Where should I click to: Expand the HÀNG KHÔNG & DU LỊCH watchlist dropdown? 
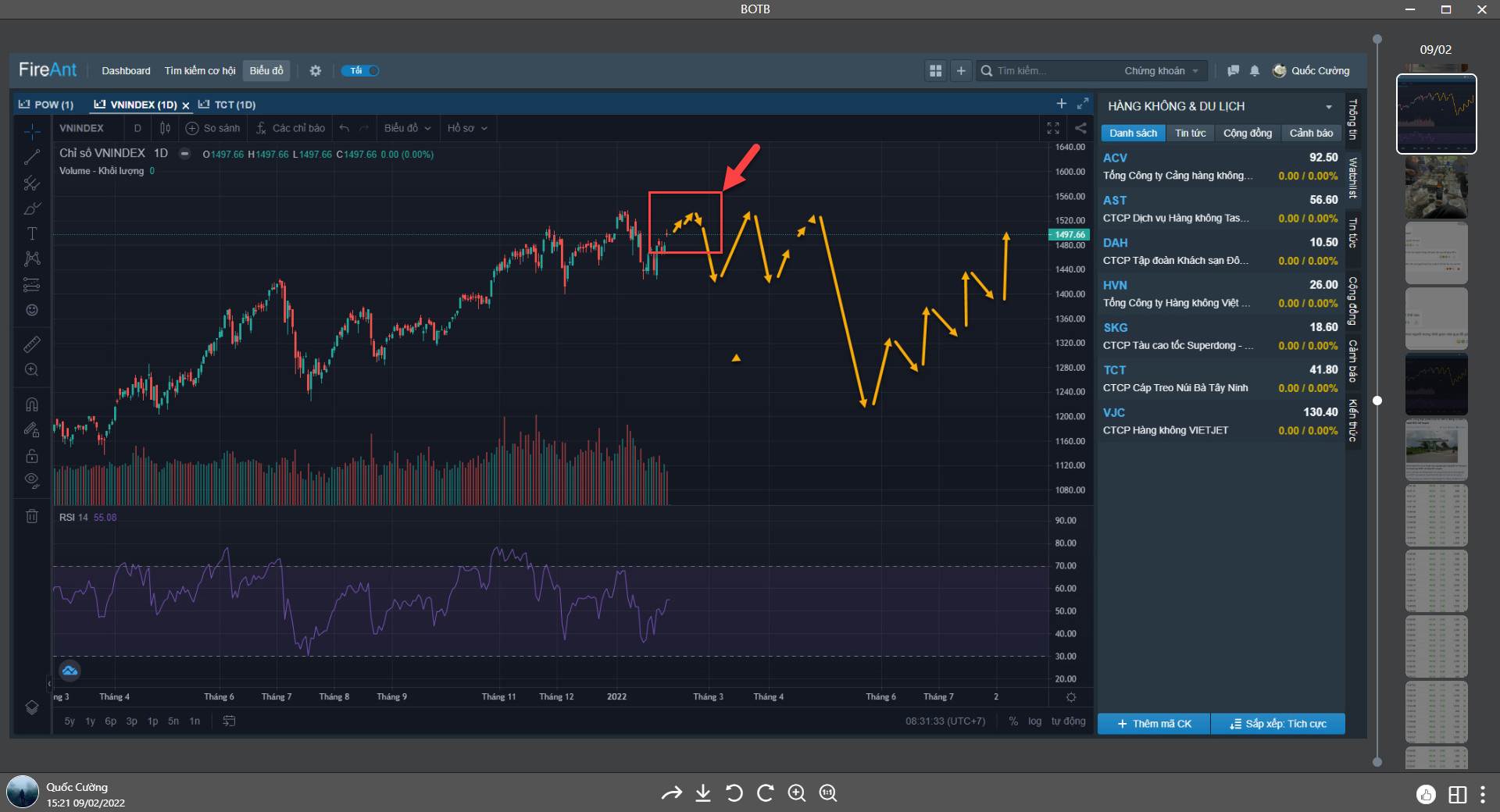point(1329,107)
